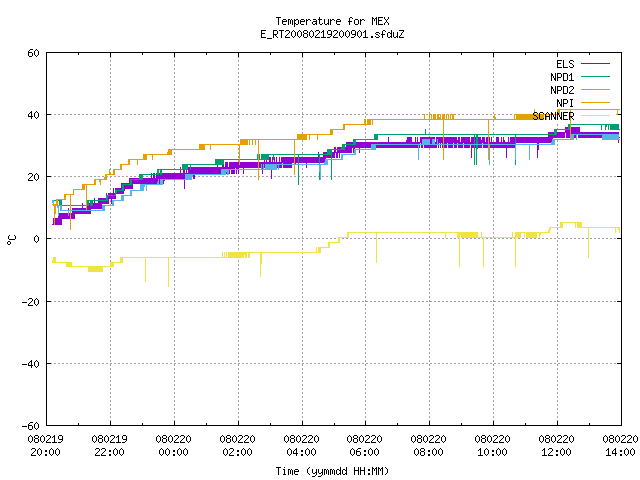The image size is (640, 480).
Task: Click the x-axis label 080220 08:00
Action: click(x=429, y=446)
